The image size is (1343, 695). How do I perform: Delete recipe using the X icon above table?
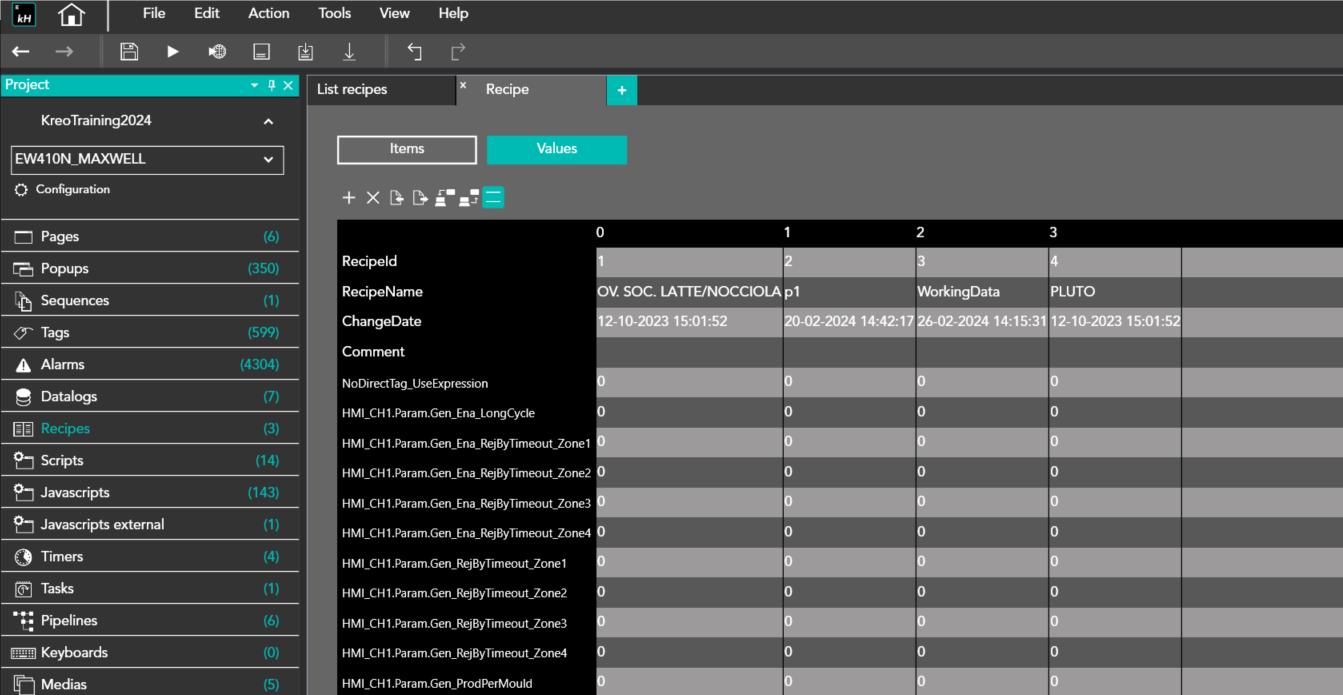pos(373,198)
